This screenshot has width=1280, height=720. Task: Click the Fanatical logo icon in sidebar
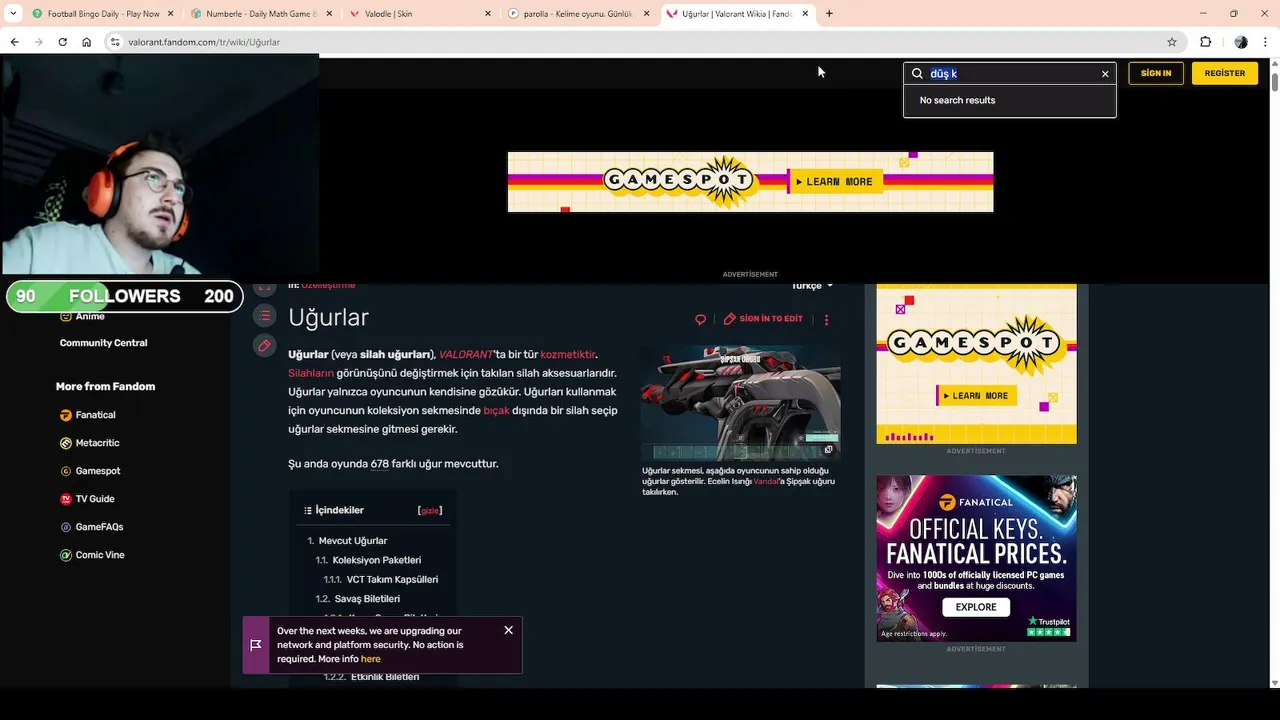(x=66, y=415)
